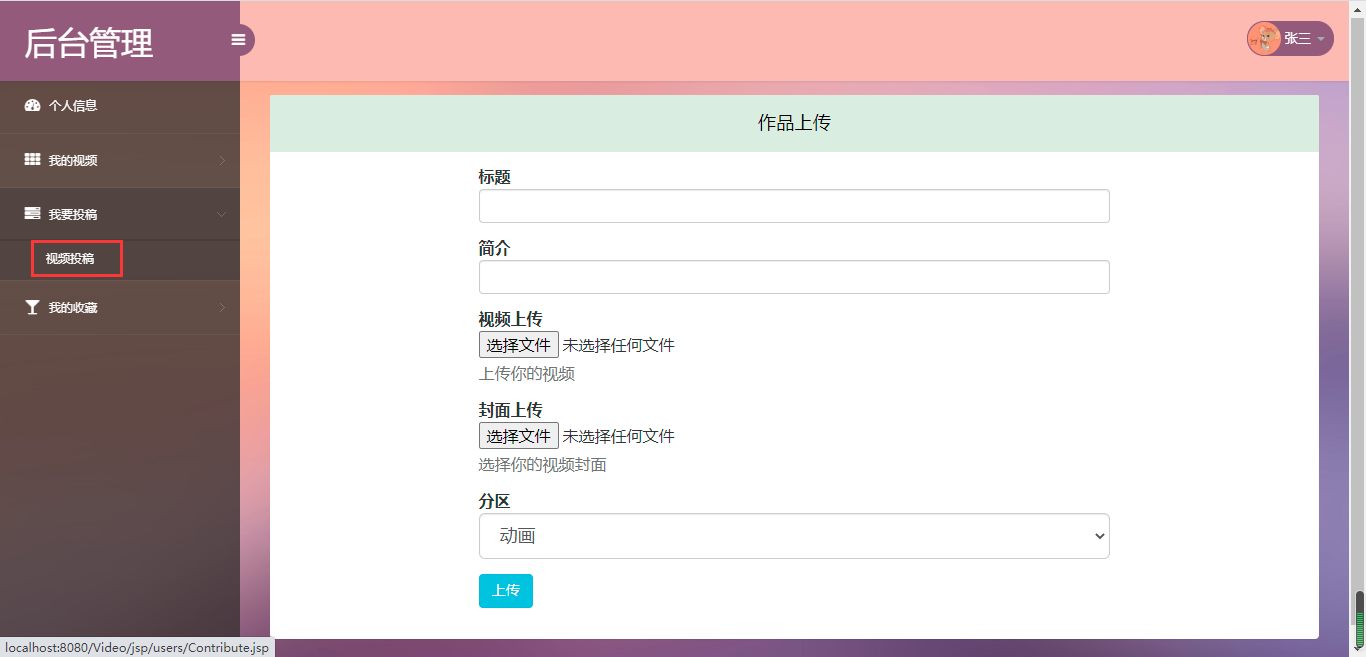Screen dimensions: 1366x657
Task: Click the 上传你的视频 hint text
Action: (x=527, y=374)
